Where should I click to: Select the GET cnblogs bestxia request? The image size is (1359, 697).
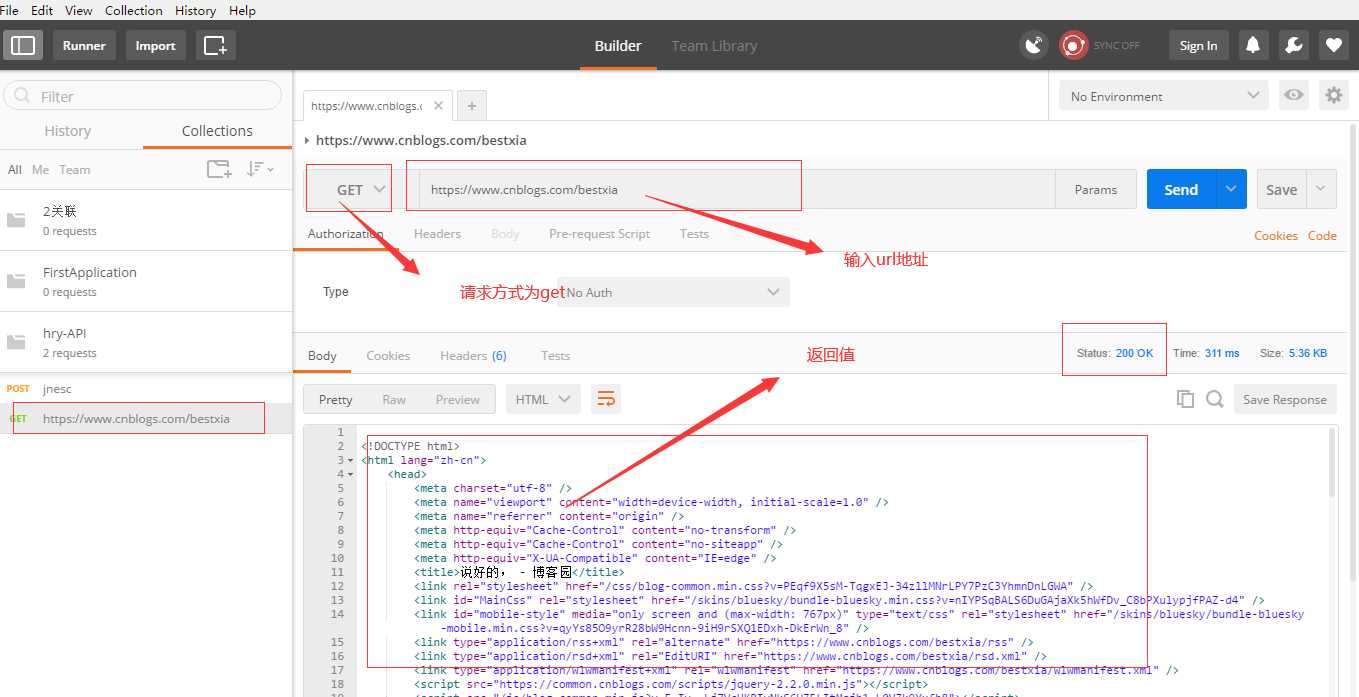point(146,418)
